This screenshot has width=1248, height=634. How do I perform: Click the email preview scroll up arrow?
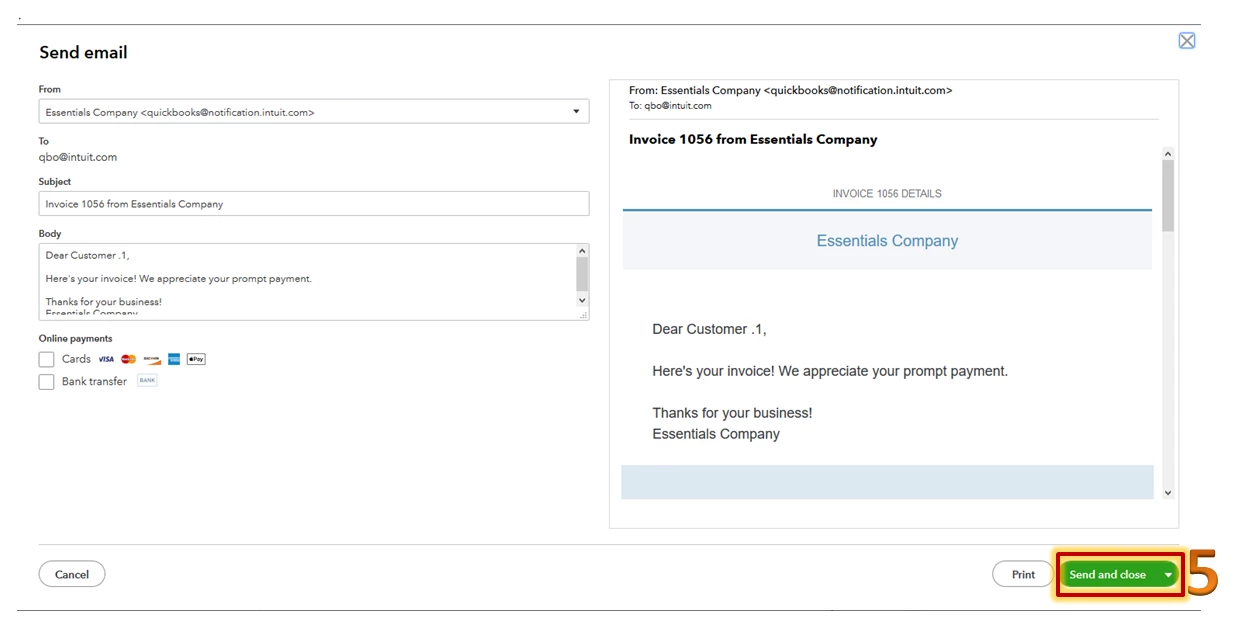[x=1167, y=154]
